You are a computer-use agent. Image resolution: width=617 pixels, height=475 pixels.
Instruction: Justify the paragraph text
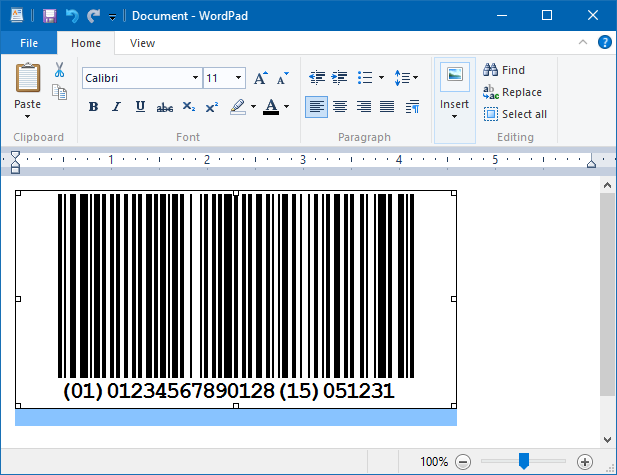pyautogui.click(x=387, y=107)
